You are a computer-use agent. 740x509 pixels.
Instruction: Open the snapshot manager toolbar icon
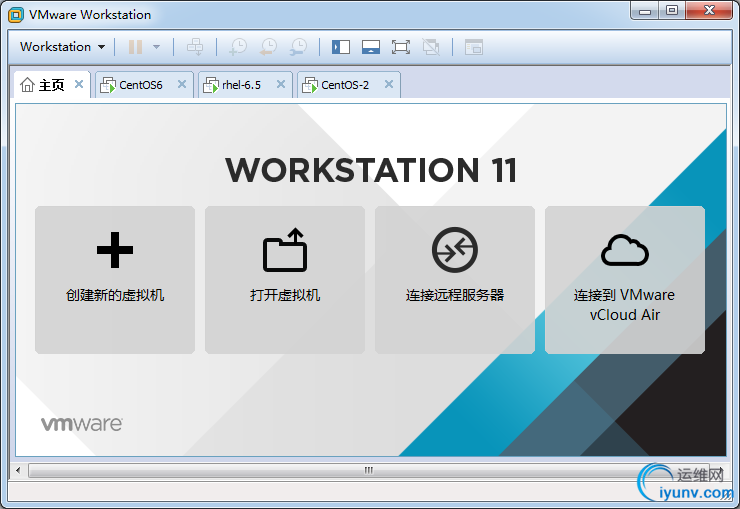(x=298, y=47)
